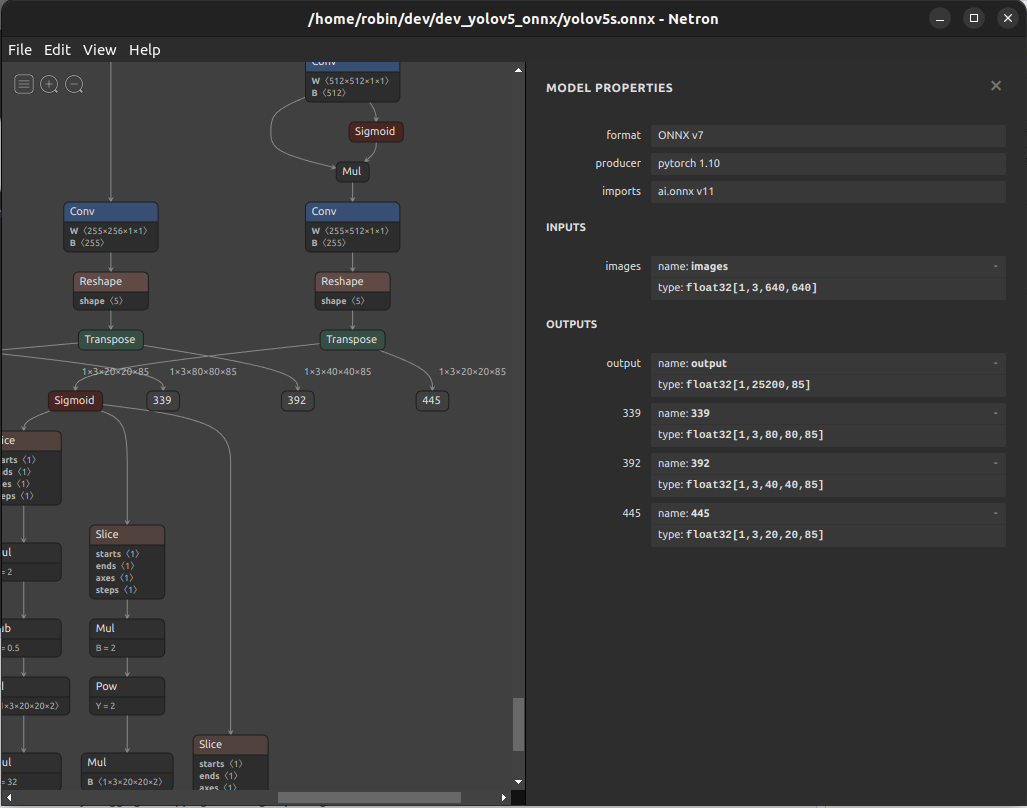Collapse the 445 output entry

click(x=996, y=513)
